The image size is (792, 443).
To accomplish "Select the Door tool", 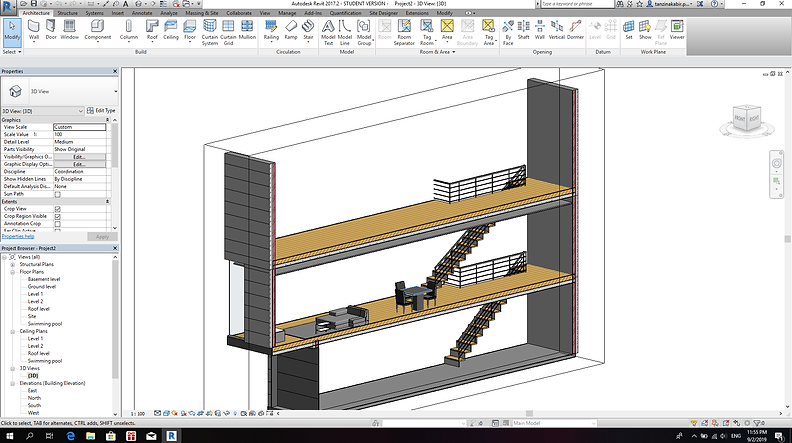I will (x=51, y=30).
